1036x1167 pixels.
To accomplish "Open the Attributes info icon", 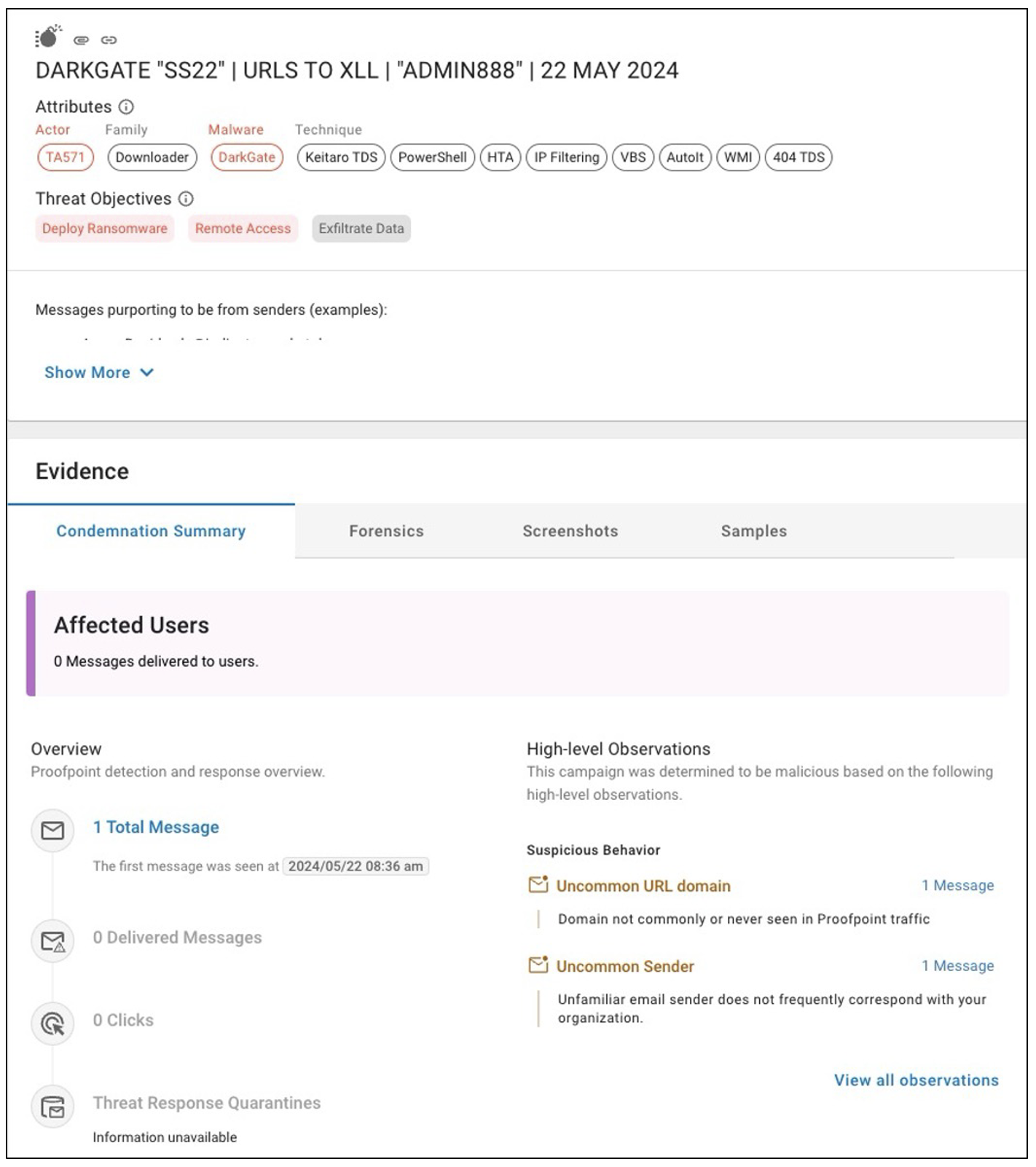I will click(x=127, y=107).
